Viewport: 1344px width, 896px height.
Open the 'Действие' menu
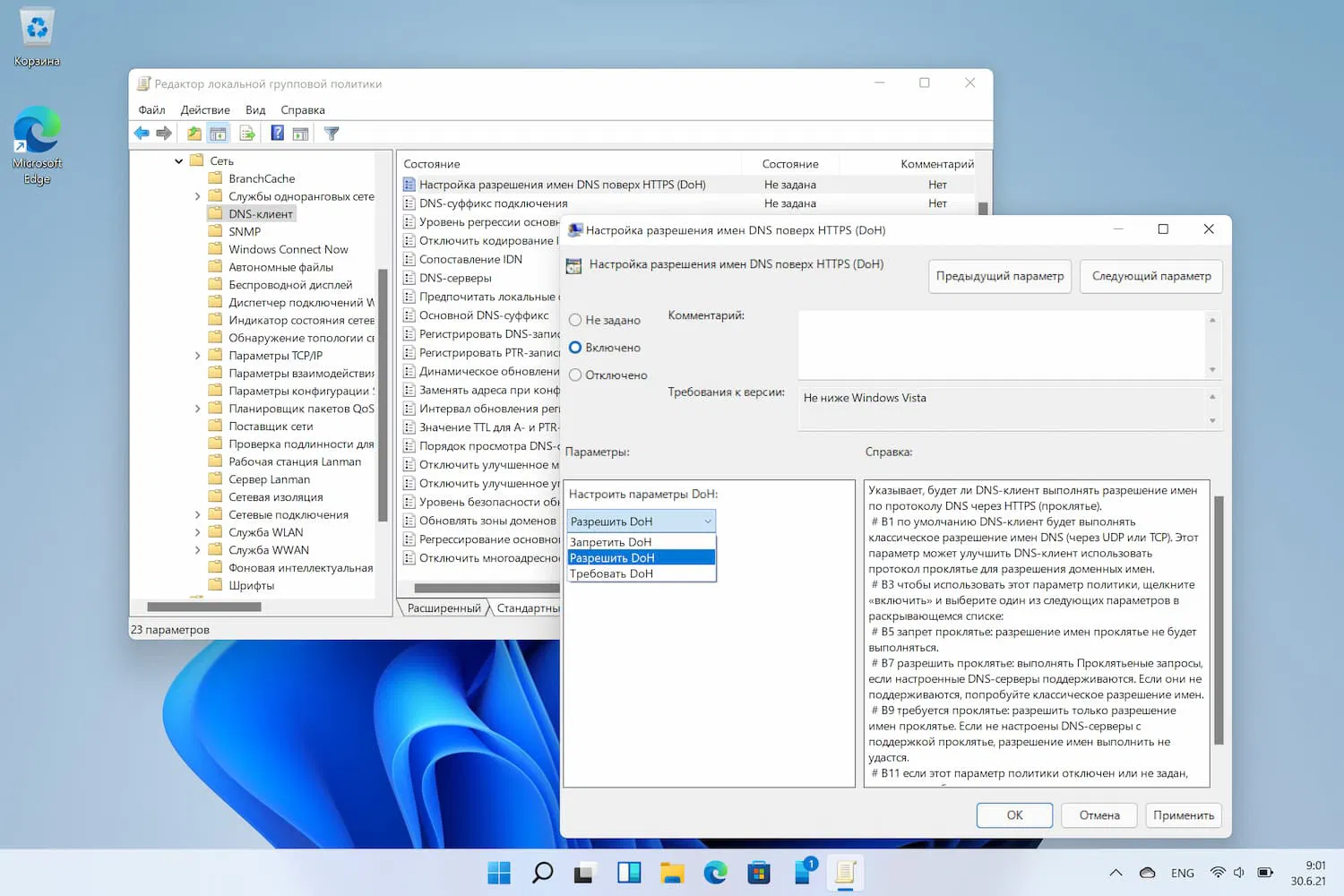[205, 110]
